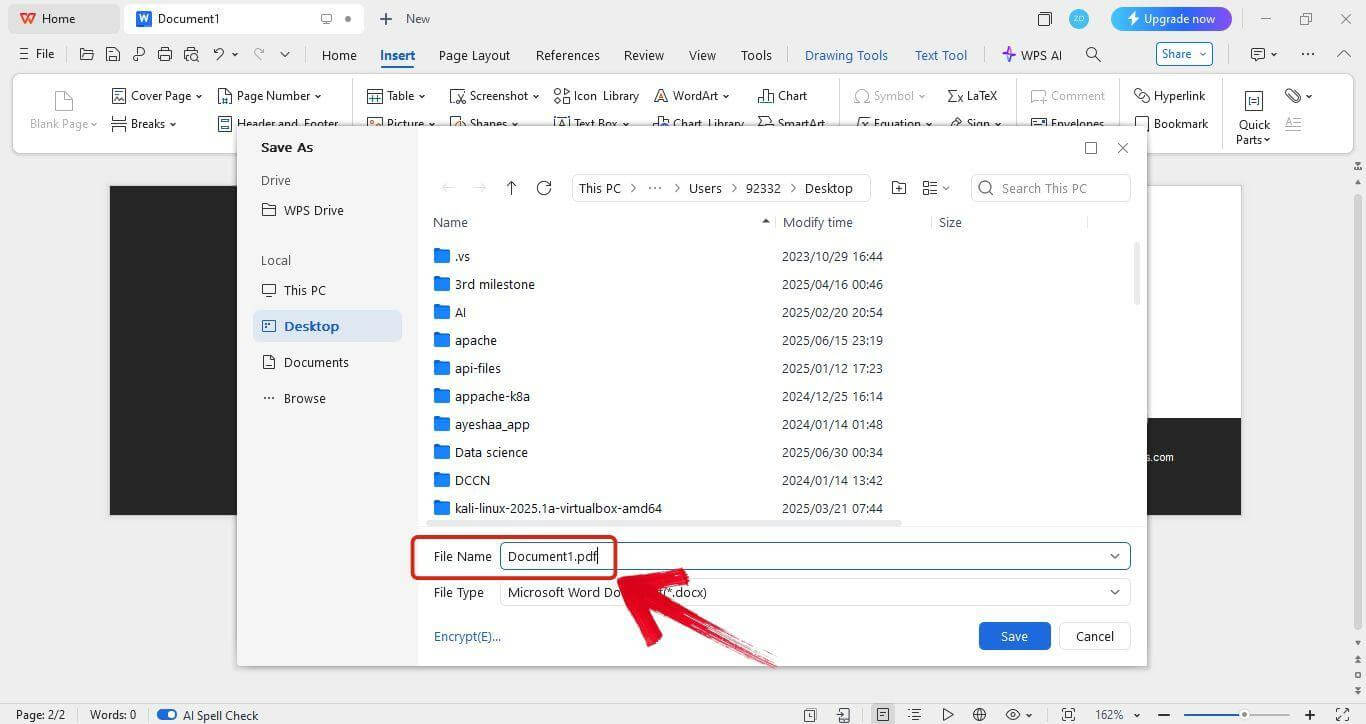Click the Print Preview icon

point(191,54)
